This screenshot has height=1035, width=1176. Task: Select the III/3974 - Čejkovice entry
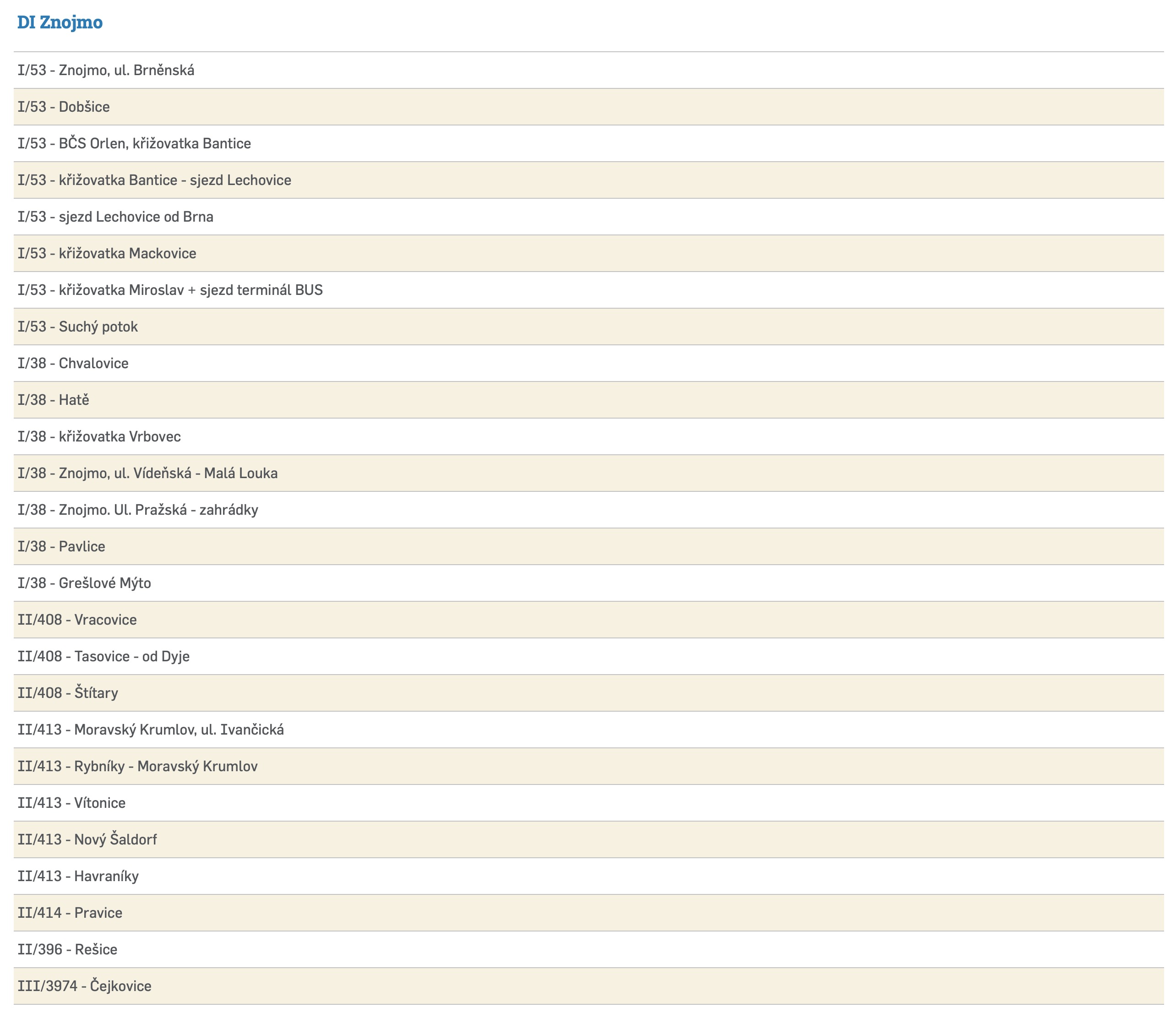pyautogui.click(x=85, y=986)
